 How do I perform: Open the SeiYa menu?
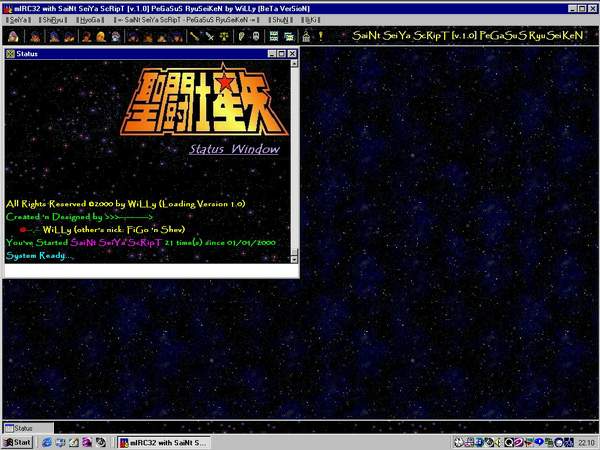point(18,20)
